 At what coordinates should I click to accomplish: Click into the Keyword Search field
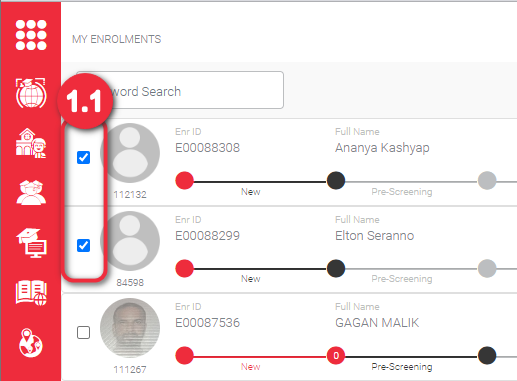point(180,90)
